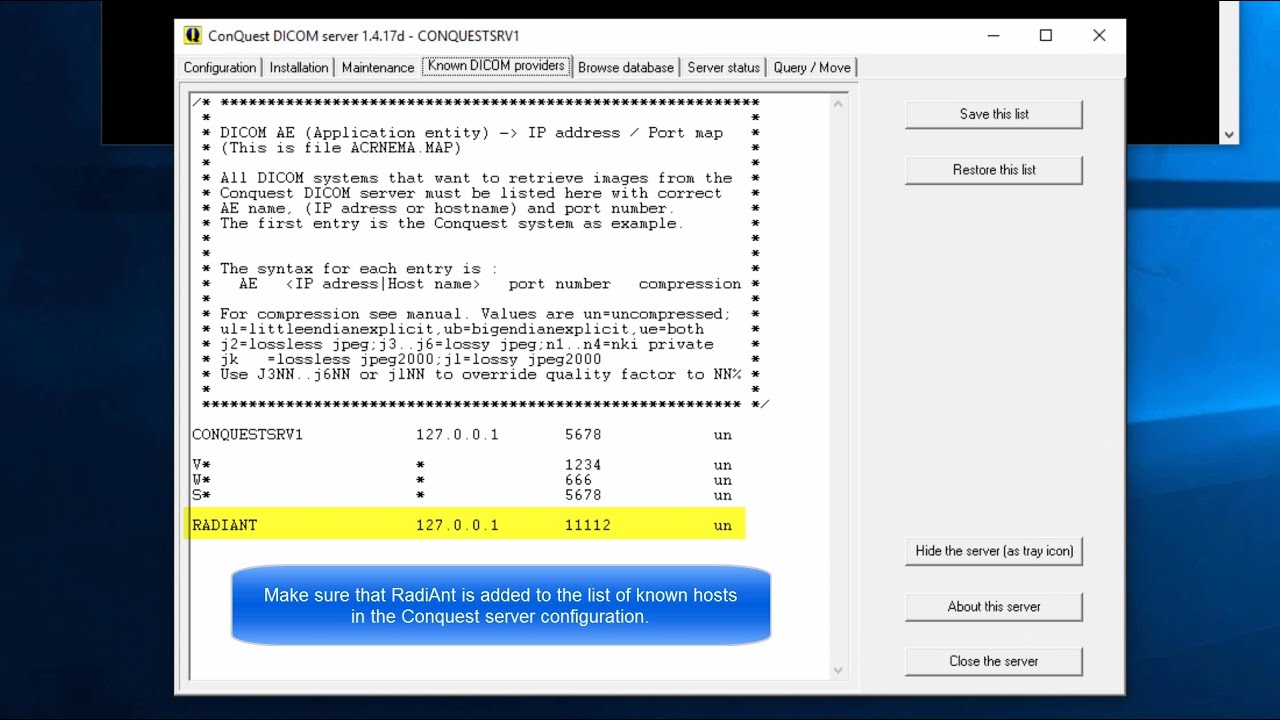Minimize the ConQuest window
This screenshot has width=1280, height=720.
pos(993,35)
